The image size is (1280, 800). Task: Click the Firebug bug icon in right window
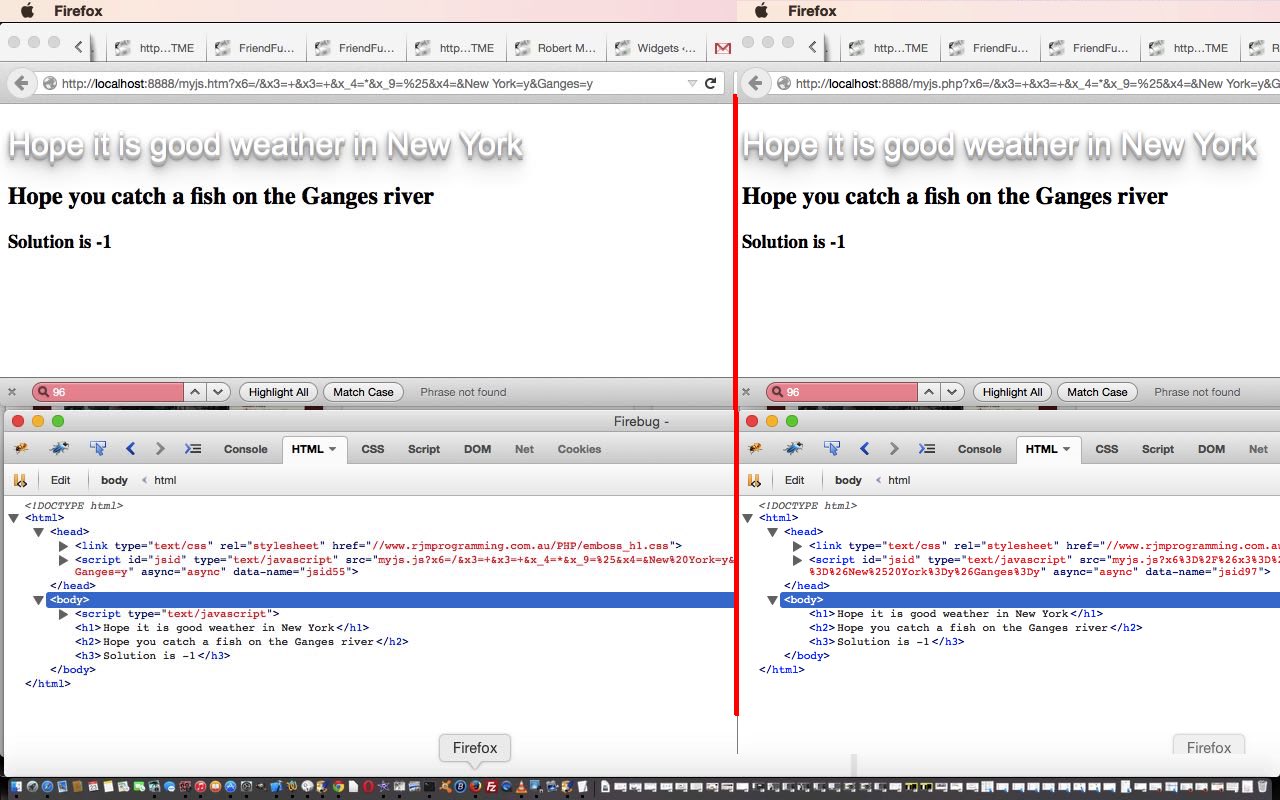754,449
